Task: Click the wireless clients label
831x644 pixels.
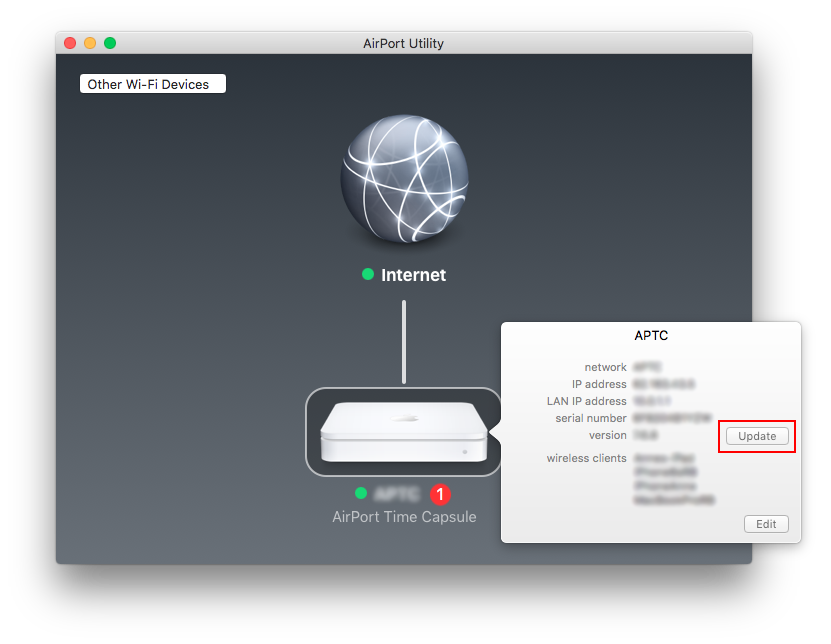Action: (587, 457)
